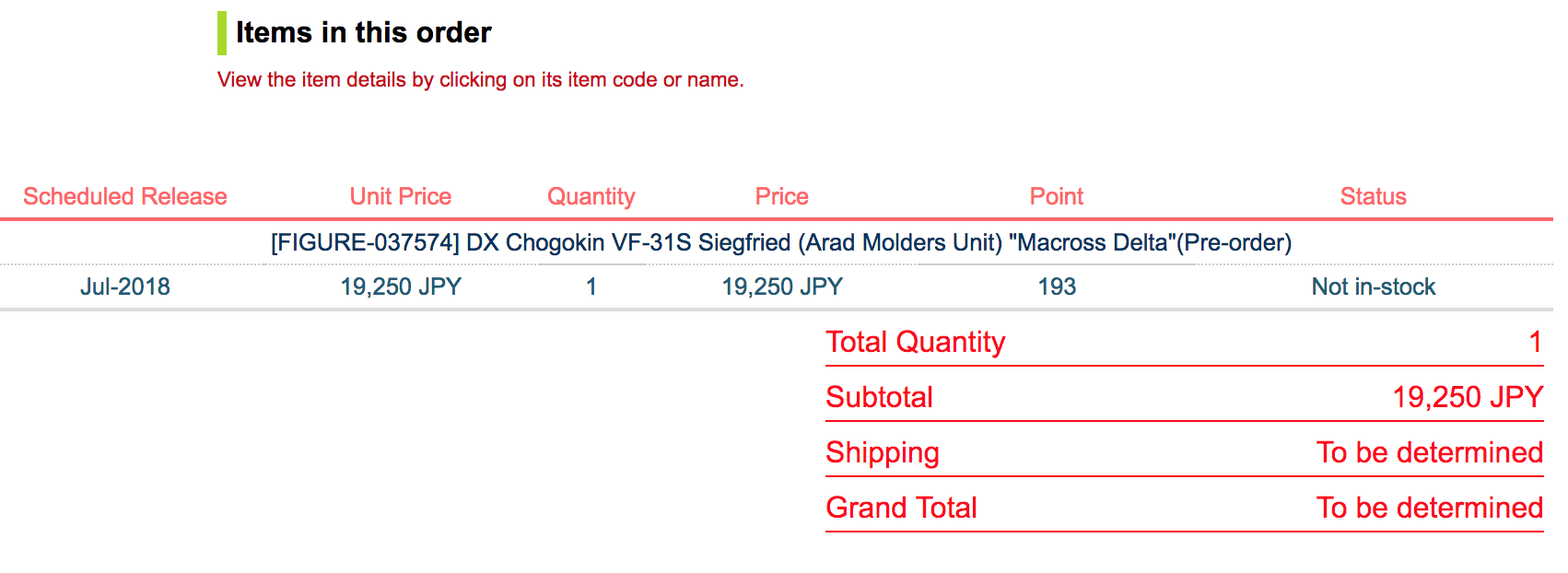
Task: Click the Subtotal label
Action: click(x=880, y=397)
